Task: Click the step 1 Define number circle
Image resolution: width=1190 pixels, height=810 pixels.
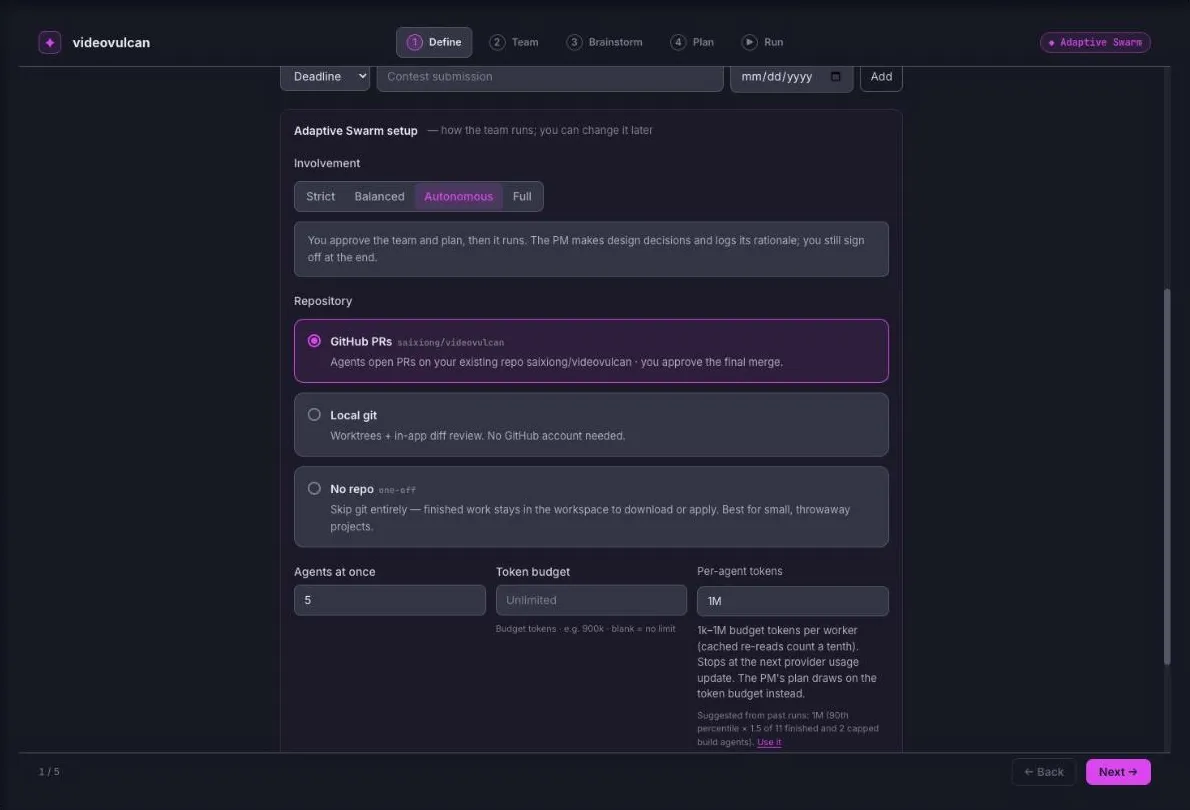Action: (414, 43)
